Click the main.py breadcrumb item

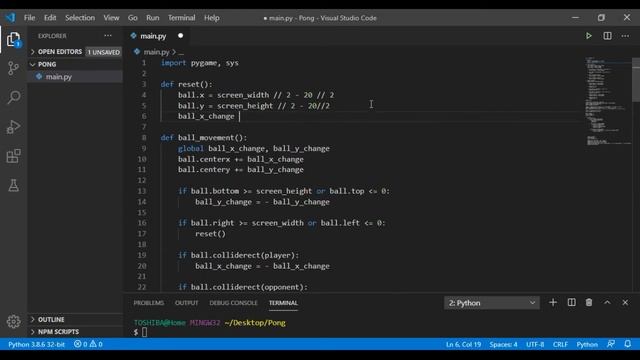pyautogui.click(x=156, y=52)
